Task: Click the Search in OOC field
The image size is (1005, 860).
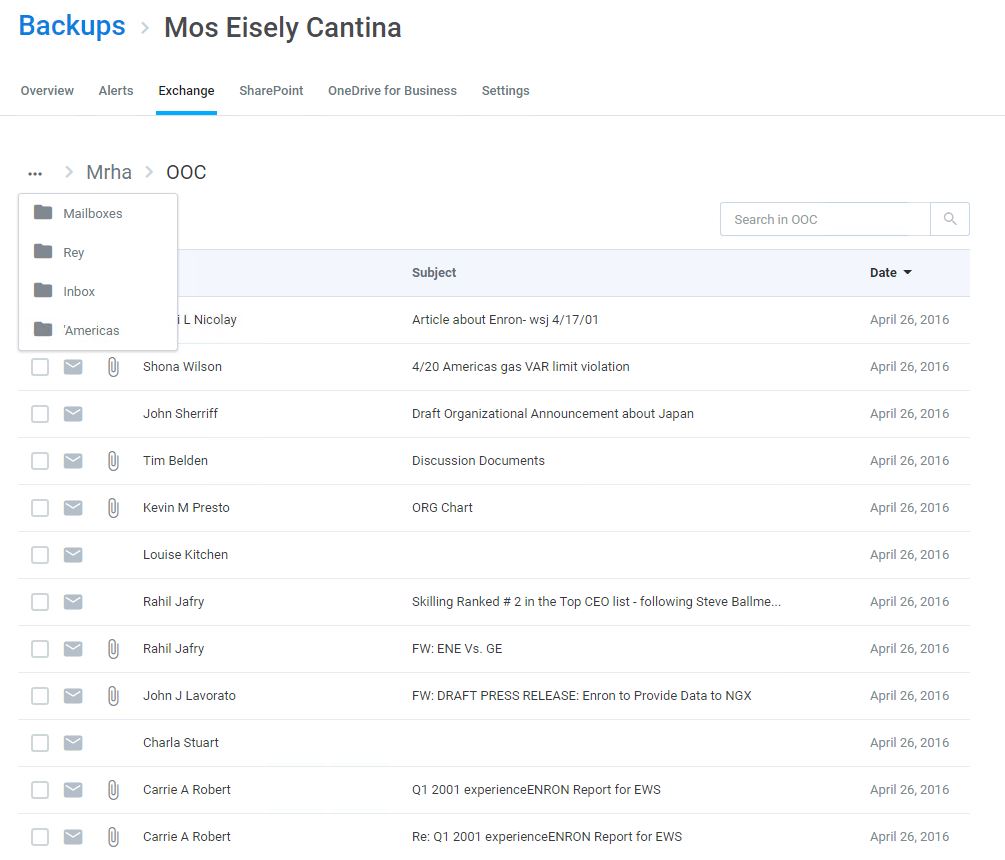Action: (825, 219)
